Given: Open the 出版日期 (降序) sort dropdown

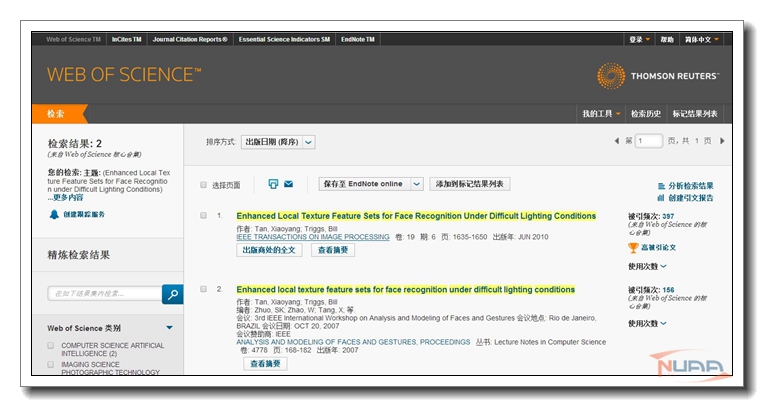Looking at the screenshot, I should (x=279, y=142).
